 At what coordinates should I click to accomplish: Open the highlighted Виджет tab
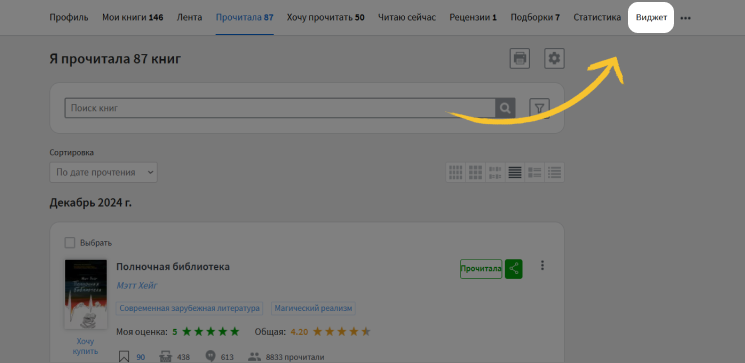(x=651, y=18)
